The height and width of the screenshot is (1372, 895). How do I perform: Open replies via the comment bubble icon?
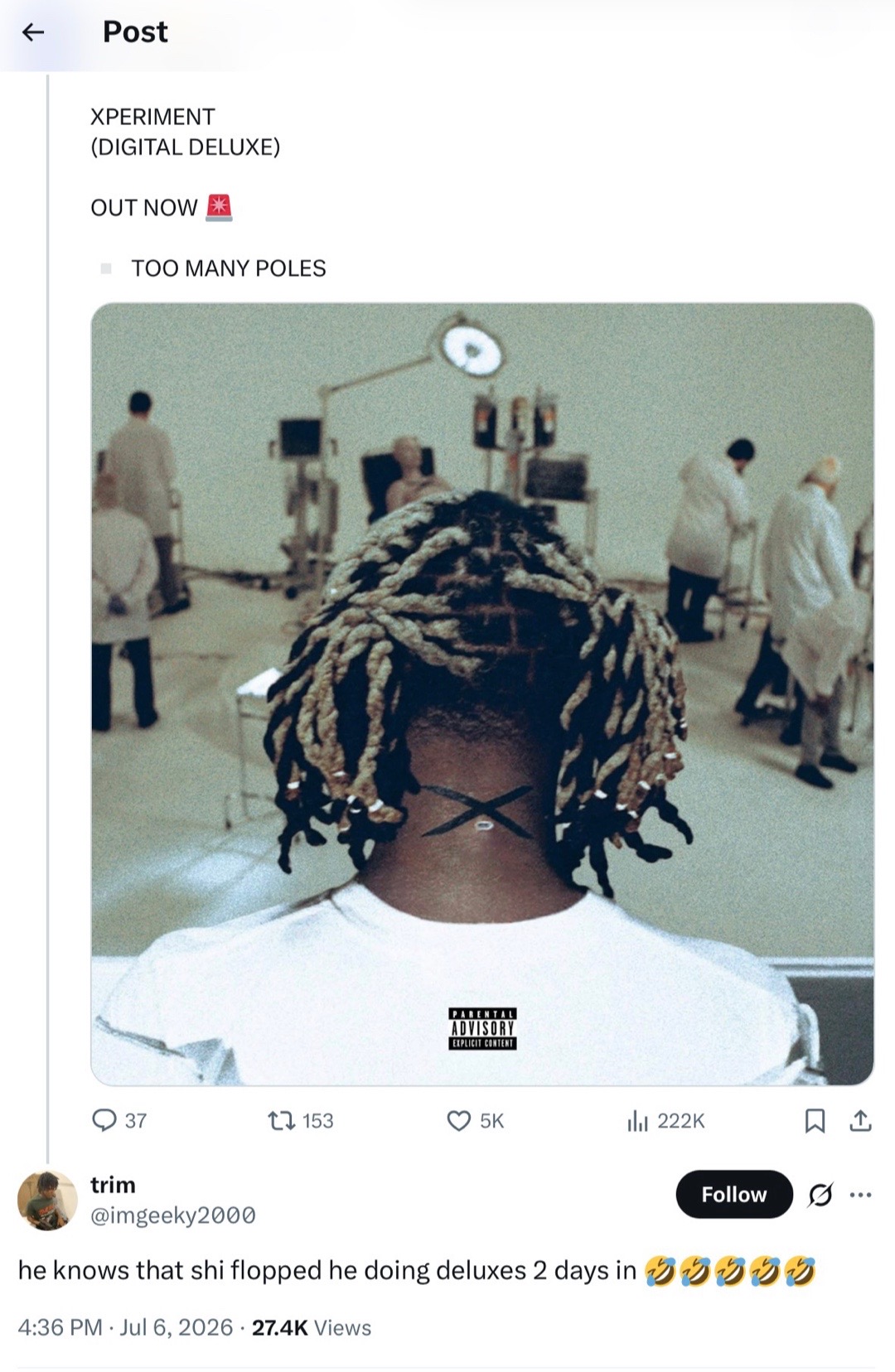click(x=104, y=1121)
